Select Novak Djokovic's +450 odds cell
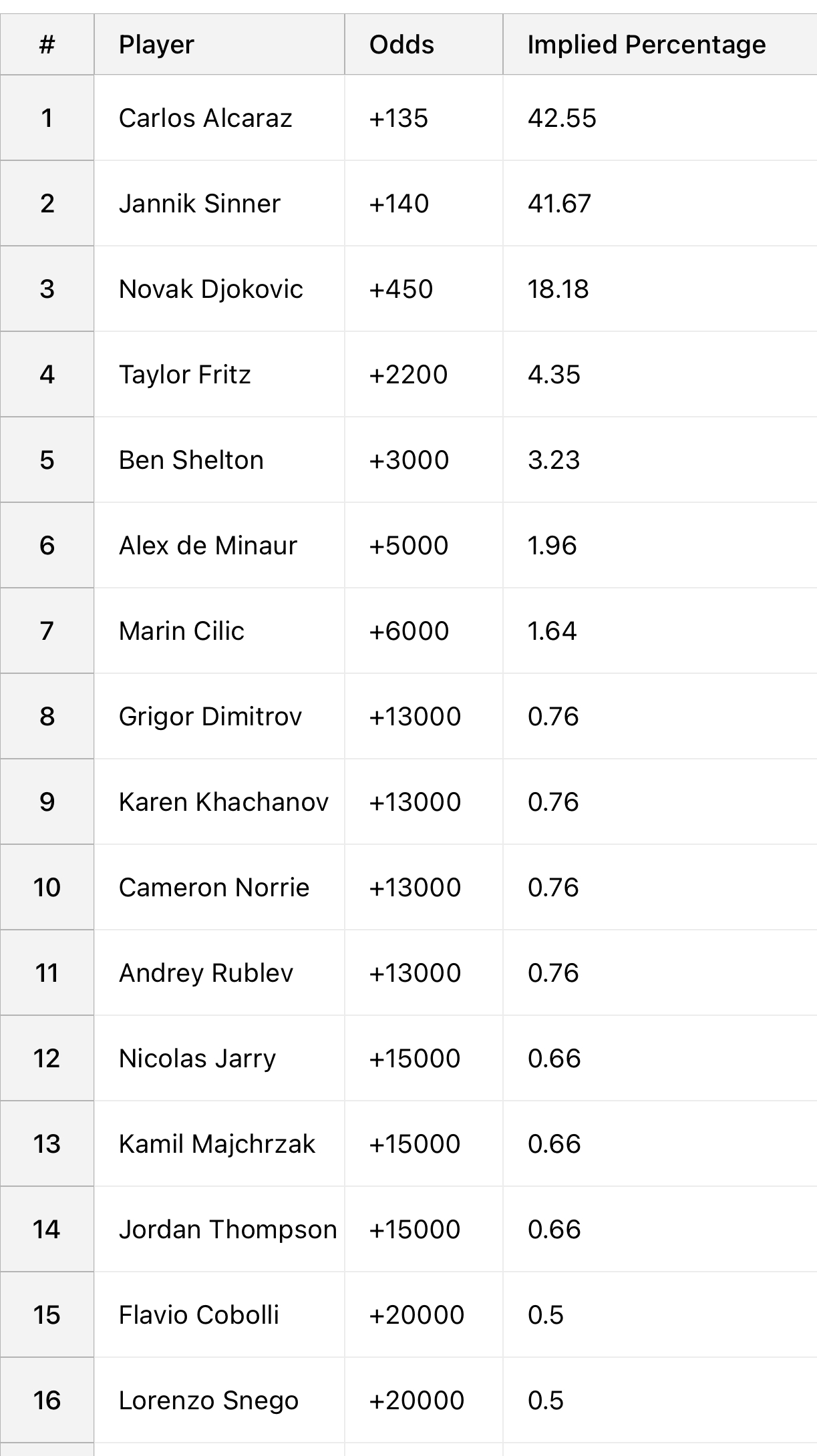The image size is (817, 1456). pos(424,289)
